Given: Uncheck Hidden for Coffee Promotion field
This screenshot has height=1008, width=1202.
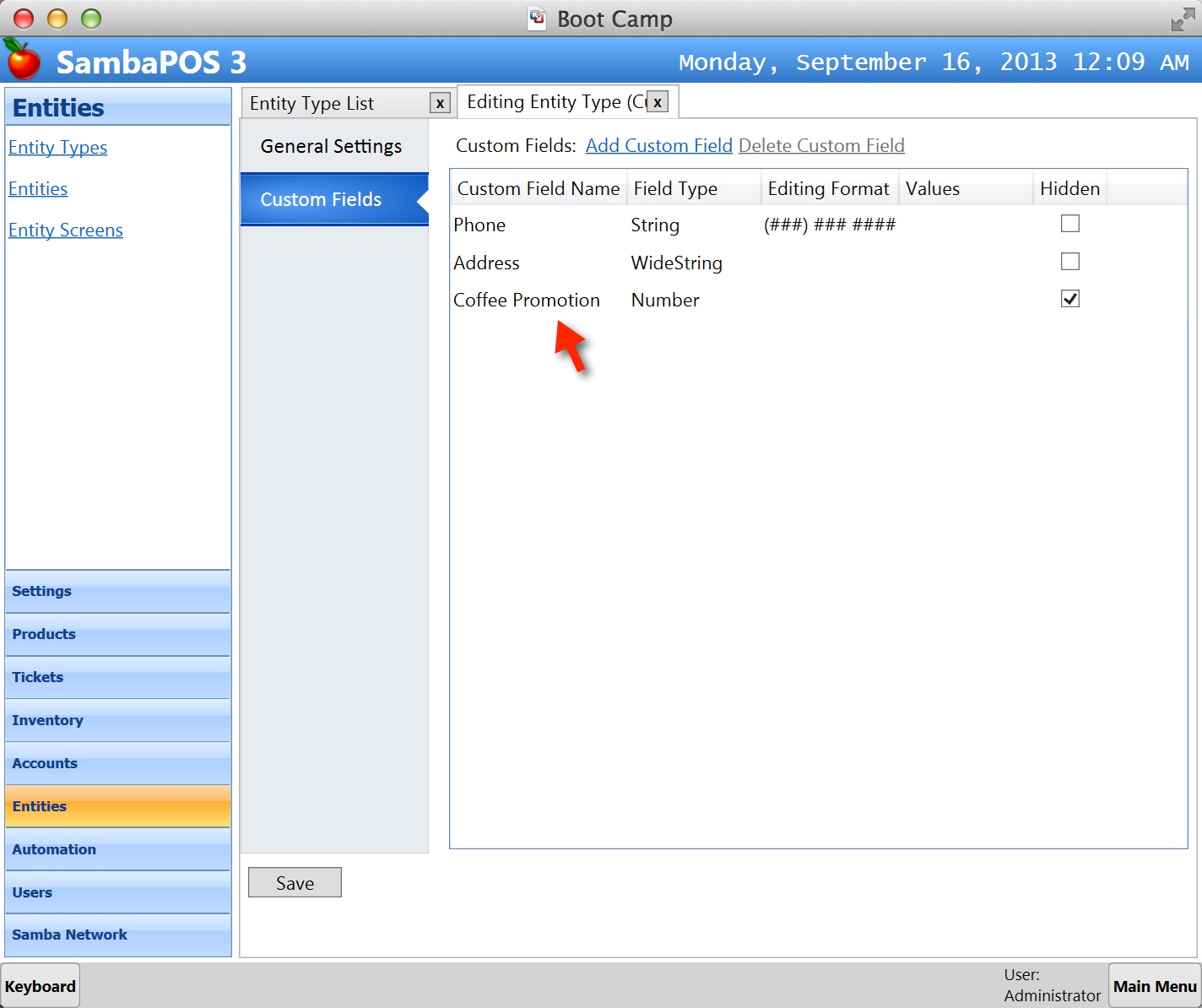Looking at the screenshot, I should pos(1069,299).
